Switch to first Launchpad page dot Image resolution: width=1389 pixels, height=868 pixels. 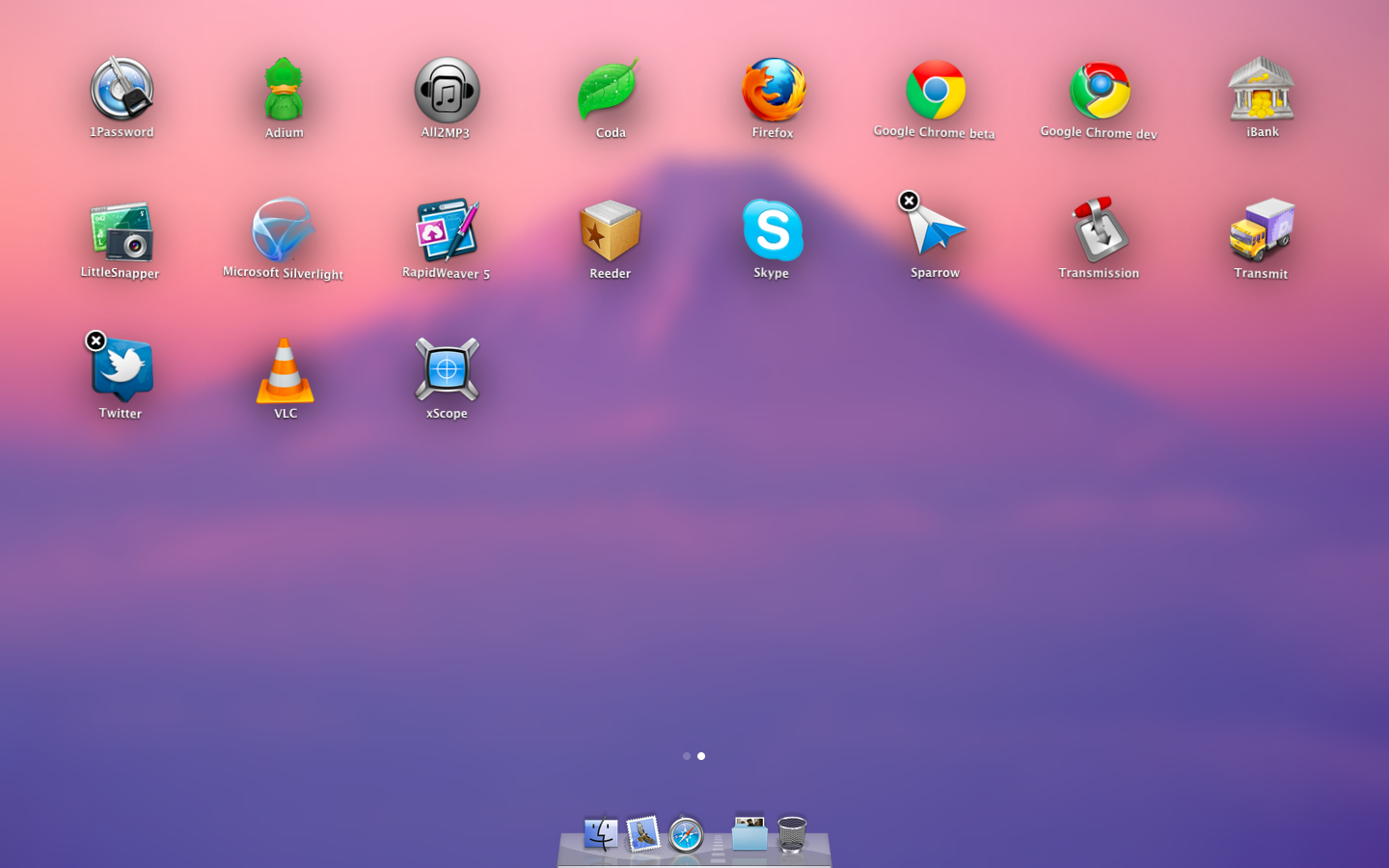pos(686,756)
